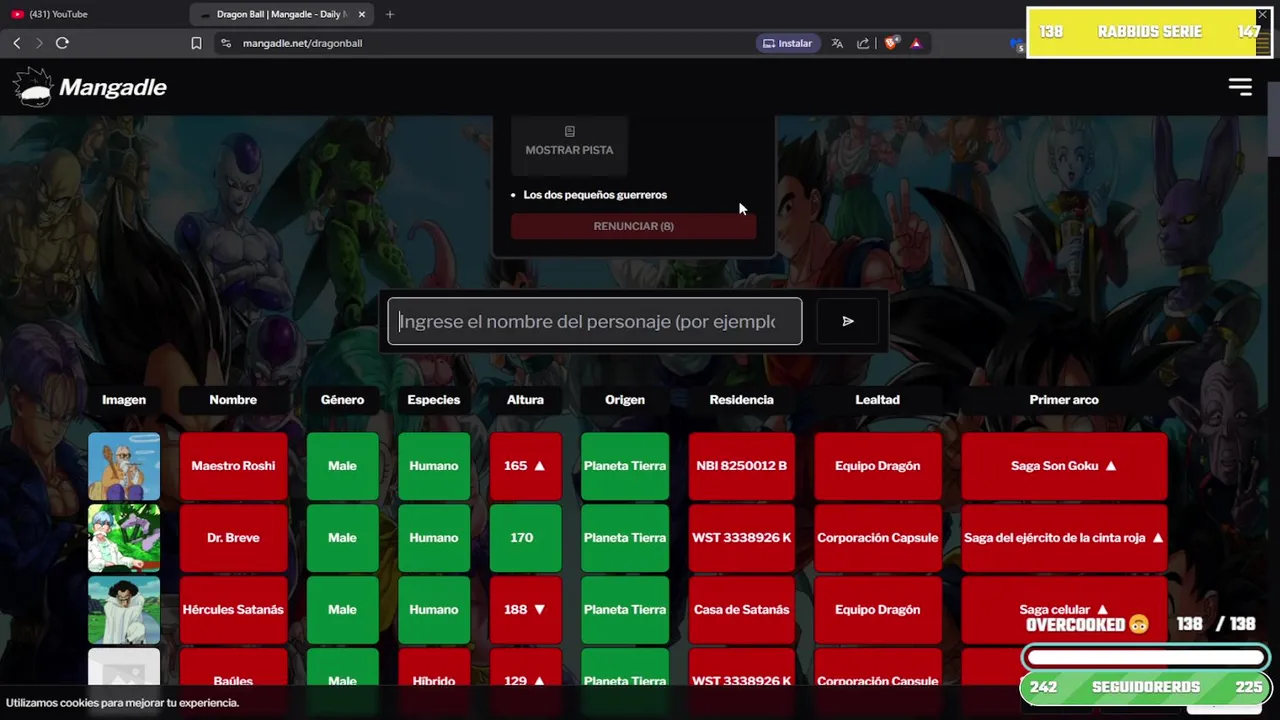The height and width of the screenshot is (720, 1280).
Task: Click the height cell 165
Action: (x=525, y=466)
